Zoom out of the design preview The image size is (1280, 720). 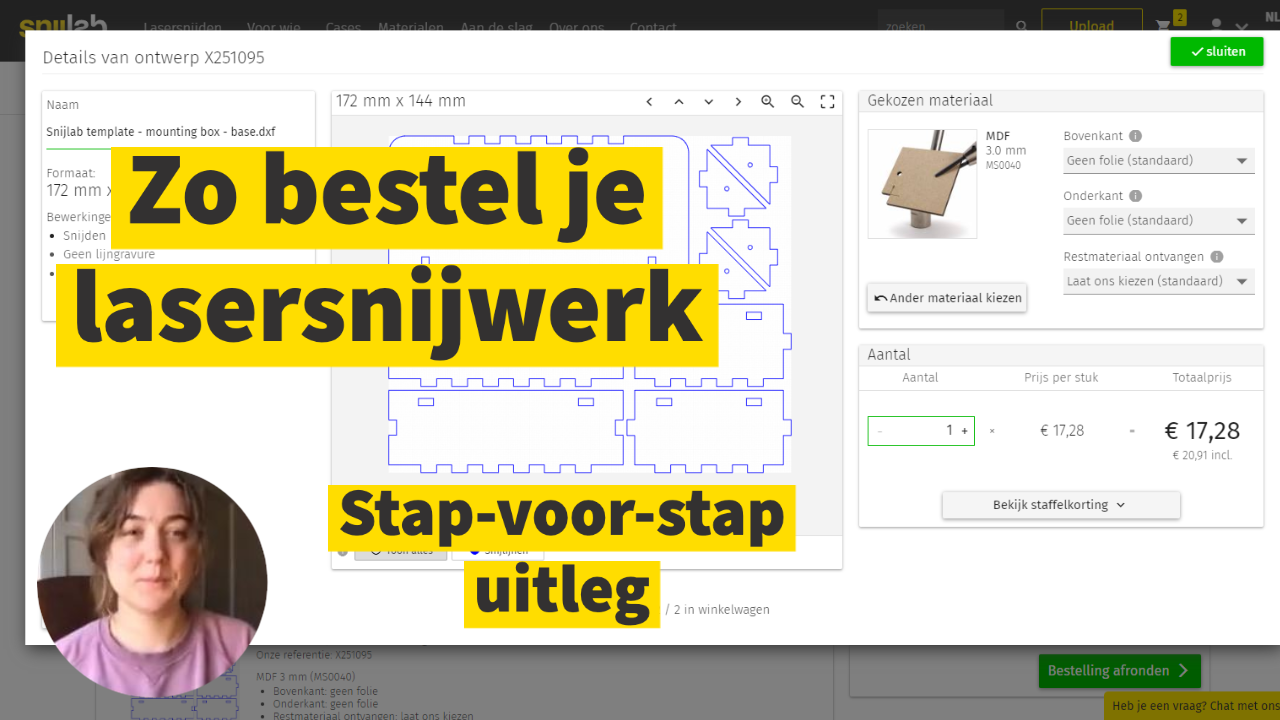click(798, 102)
